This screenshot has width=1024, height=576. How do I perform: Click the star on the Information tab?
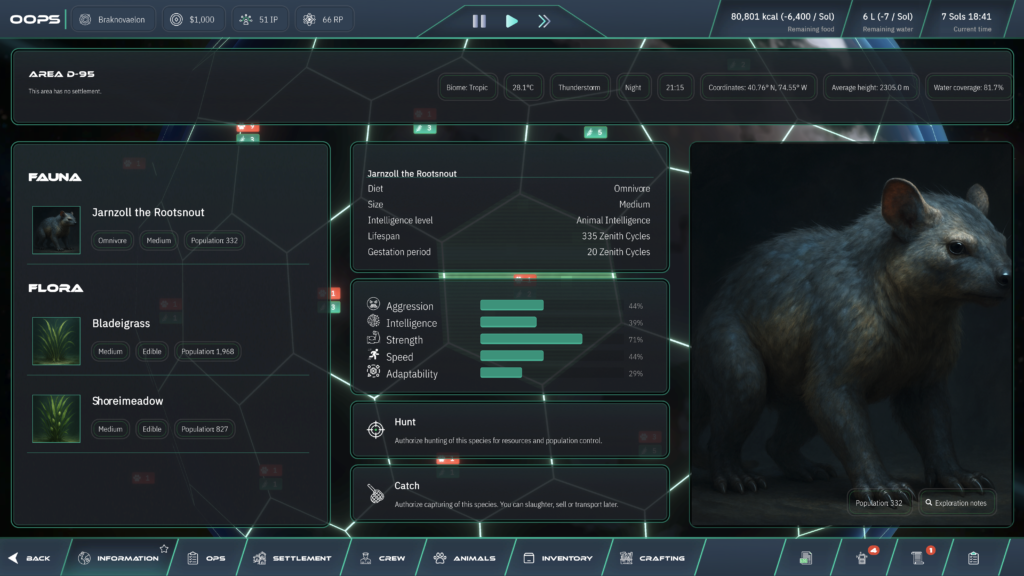tap(164, 548)
